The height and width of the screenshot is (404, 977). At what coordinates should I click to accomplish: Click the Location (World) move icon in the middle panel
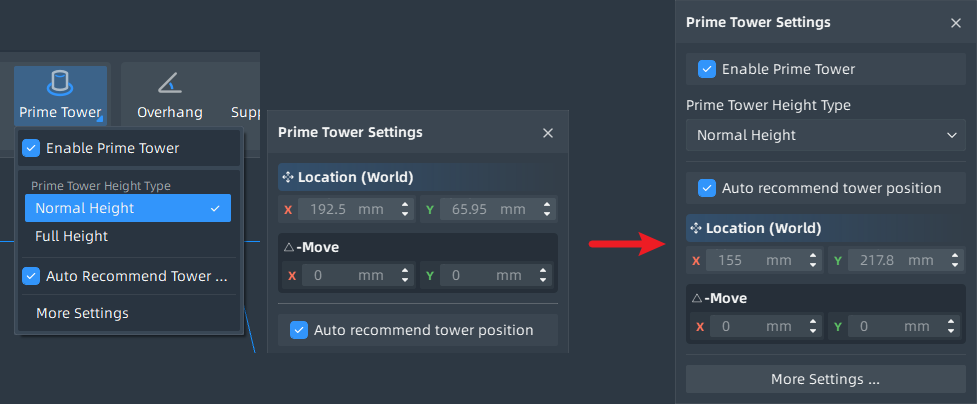click(287, 178)
